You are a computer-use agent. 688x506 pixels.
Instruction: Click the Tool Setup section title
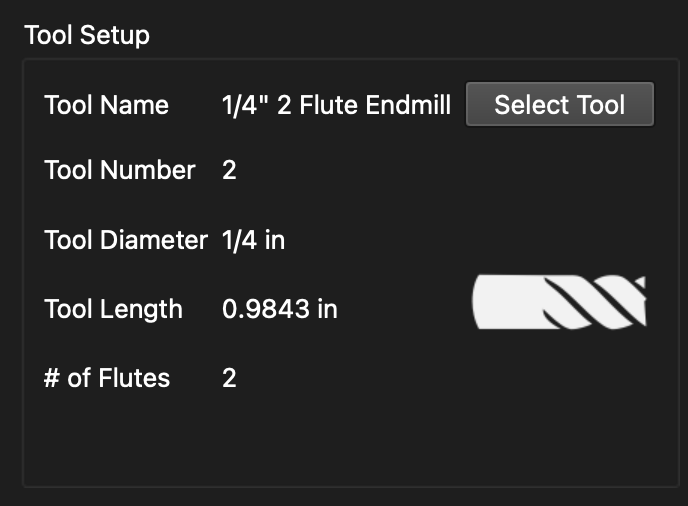[87, 35]
